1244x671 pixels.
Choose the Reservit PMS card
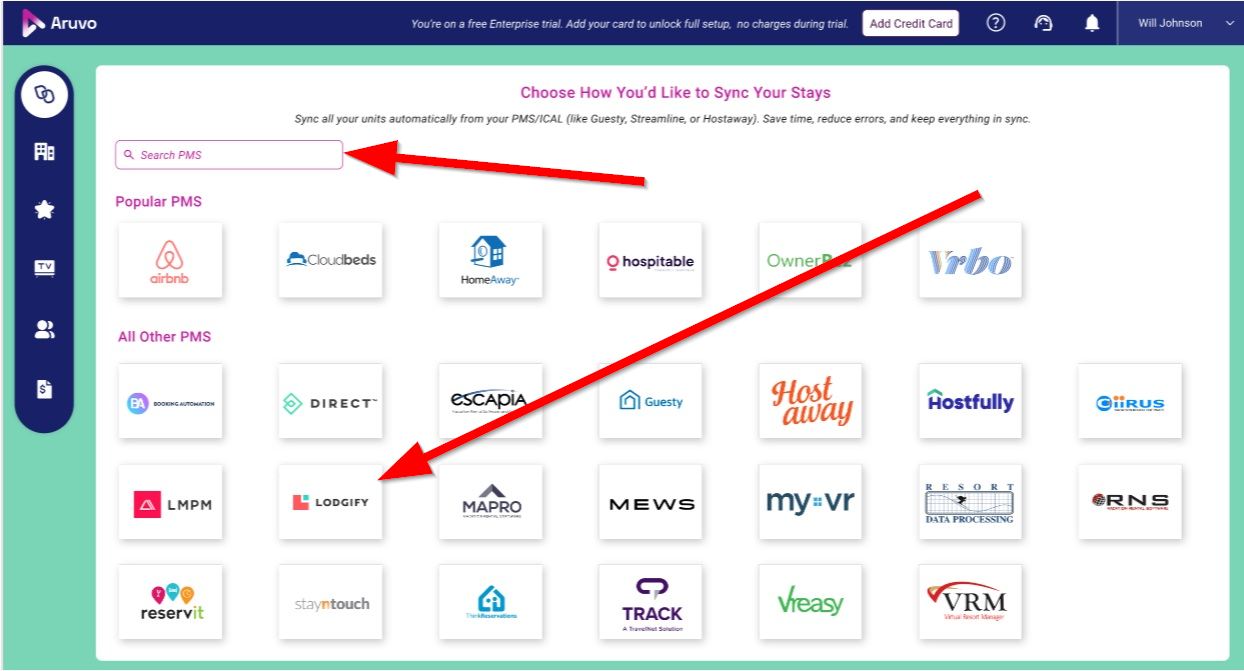[x=170, y=602]
